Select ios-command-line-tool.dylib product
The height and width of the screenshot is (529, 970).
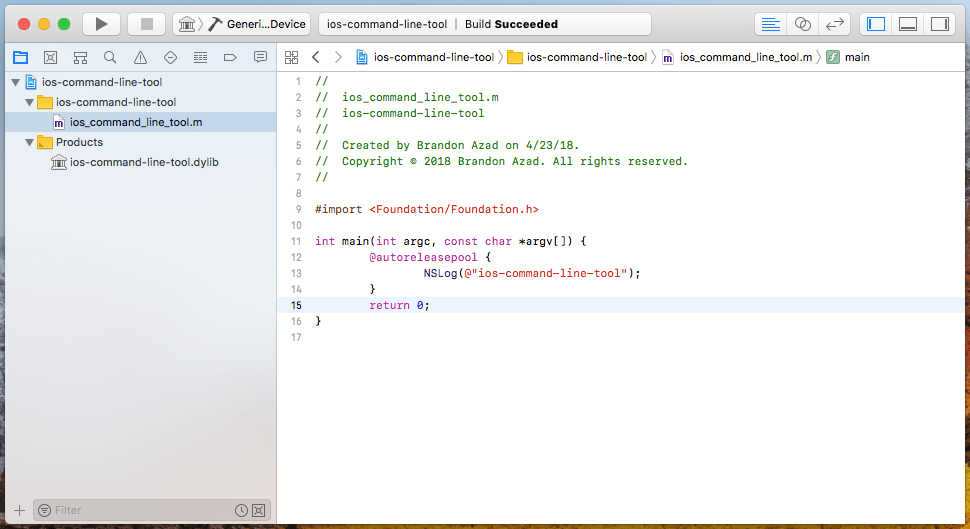pos(140,162)
